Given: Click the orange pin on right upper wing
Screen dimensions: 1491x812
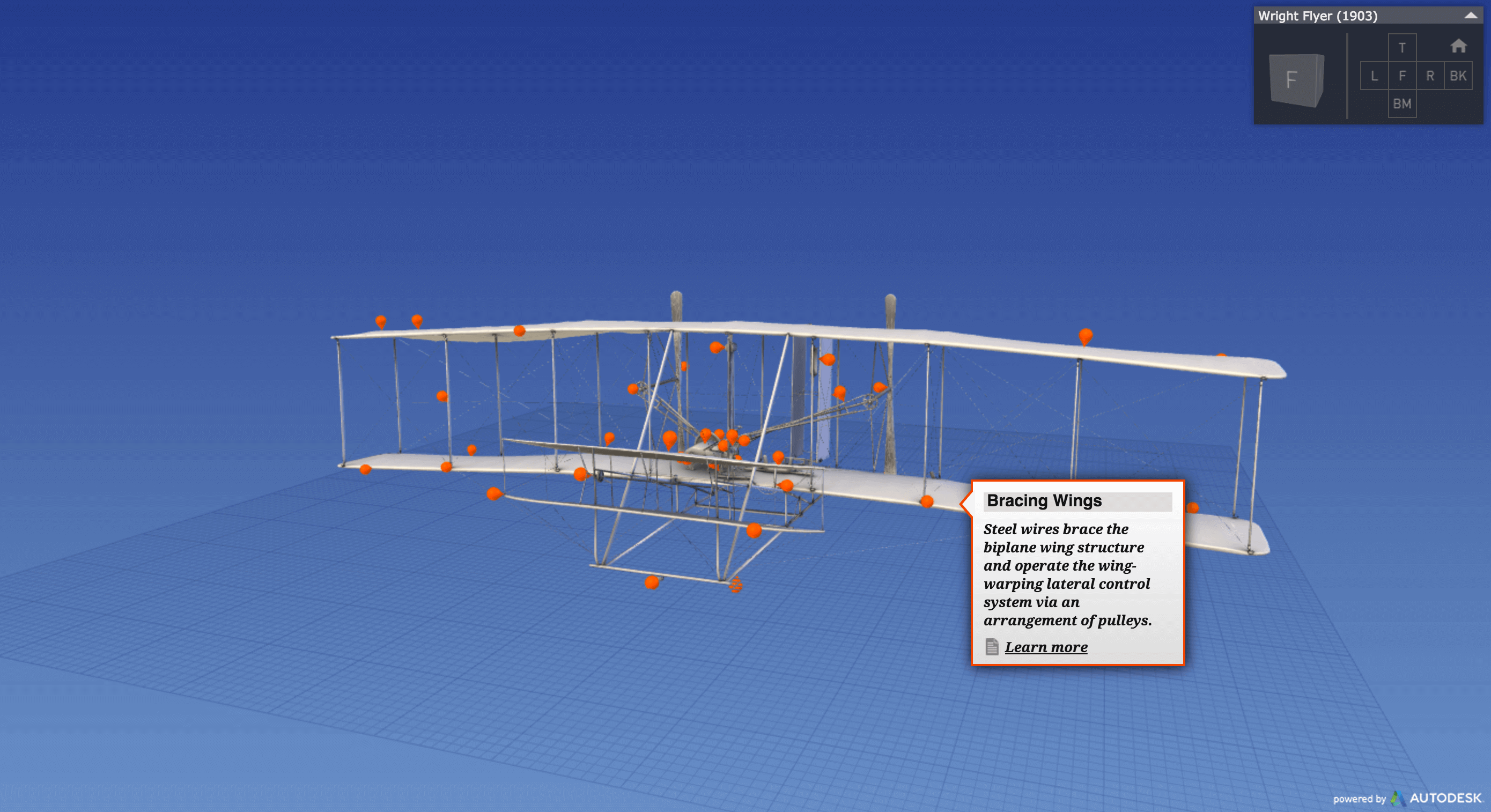Looking at the screenshot, I should (x=1085, y=337).
